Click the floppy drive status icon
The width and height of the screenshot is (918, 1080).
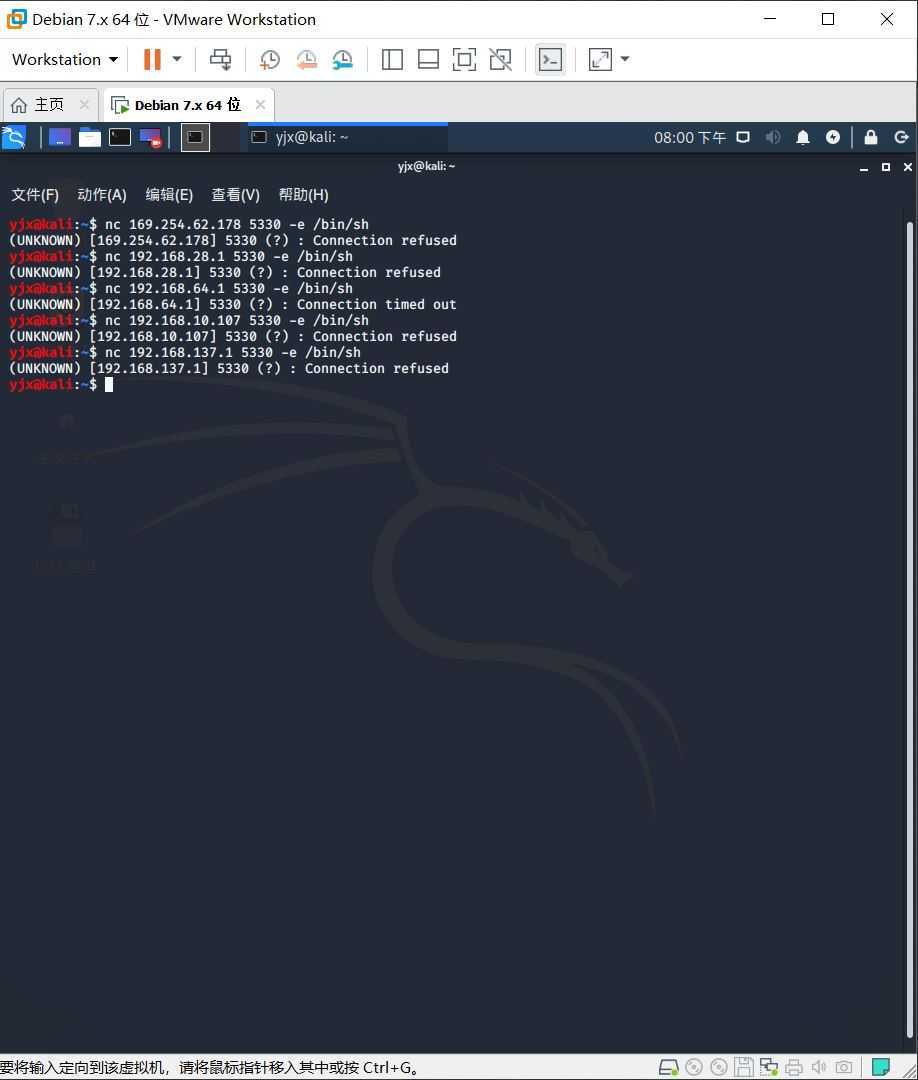(743, 1068)
